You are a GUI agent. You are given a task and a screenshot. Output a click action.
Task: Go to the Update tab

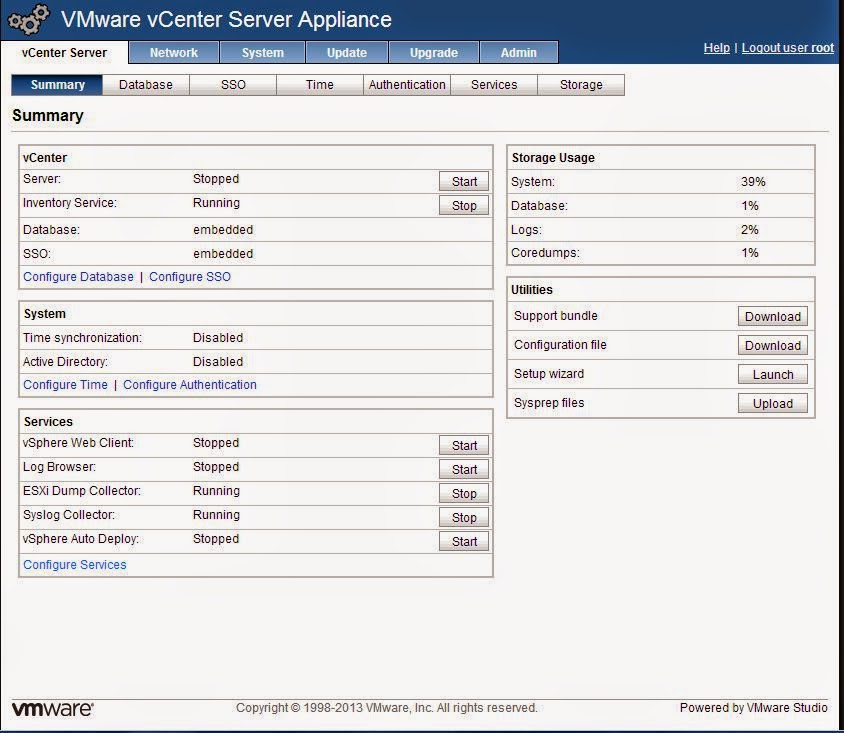click(347, 53)
